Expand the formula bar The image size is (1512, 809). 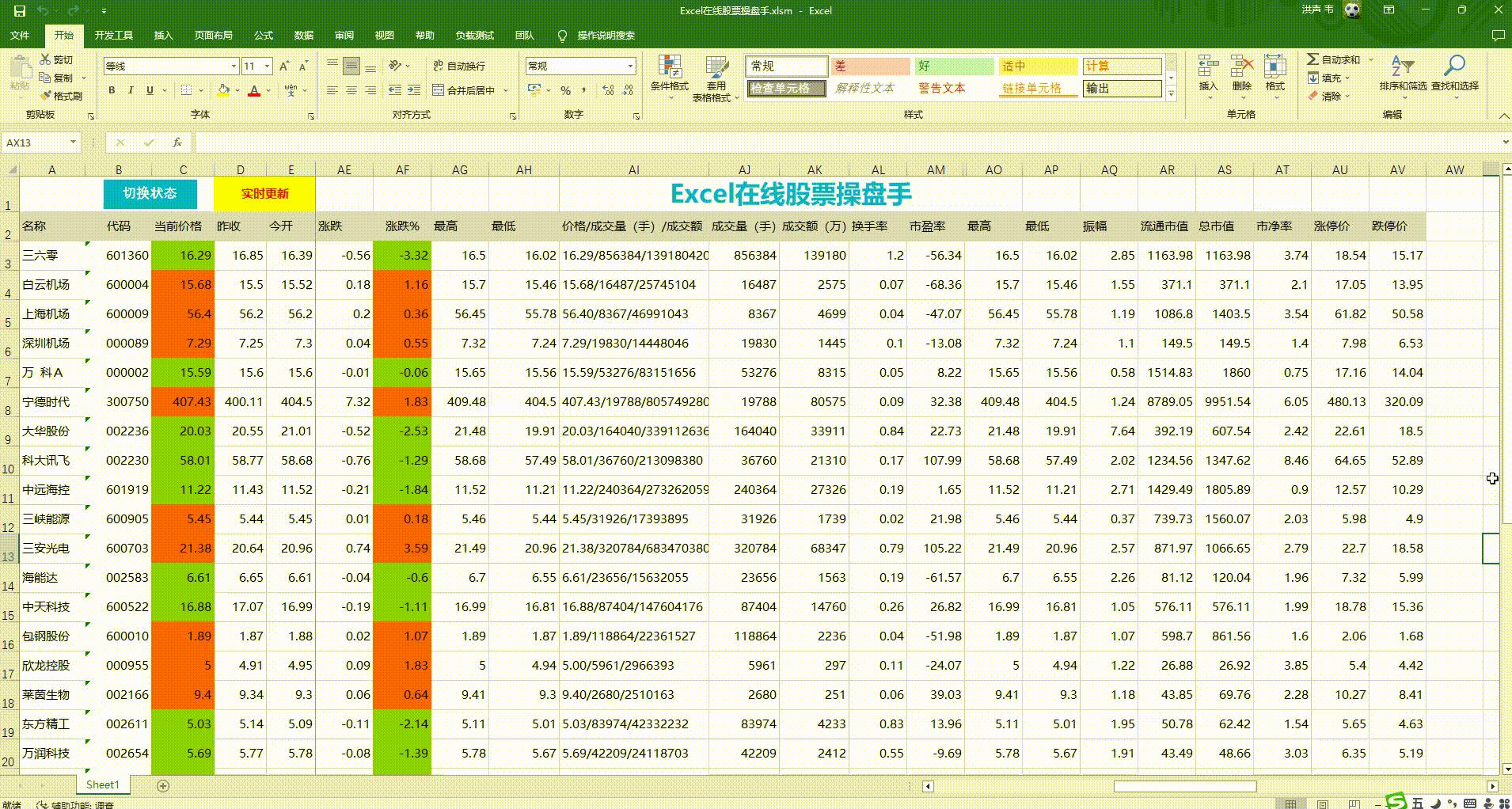1505,142
